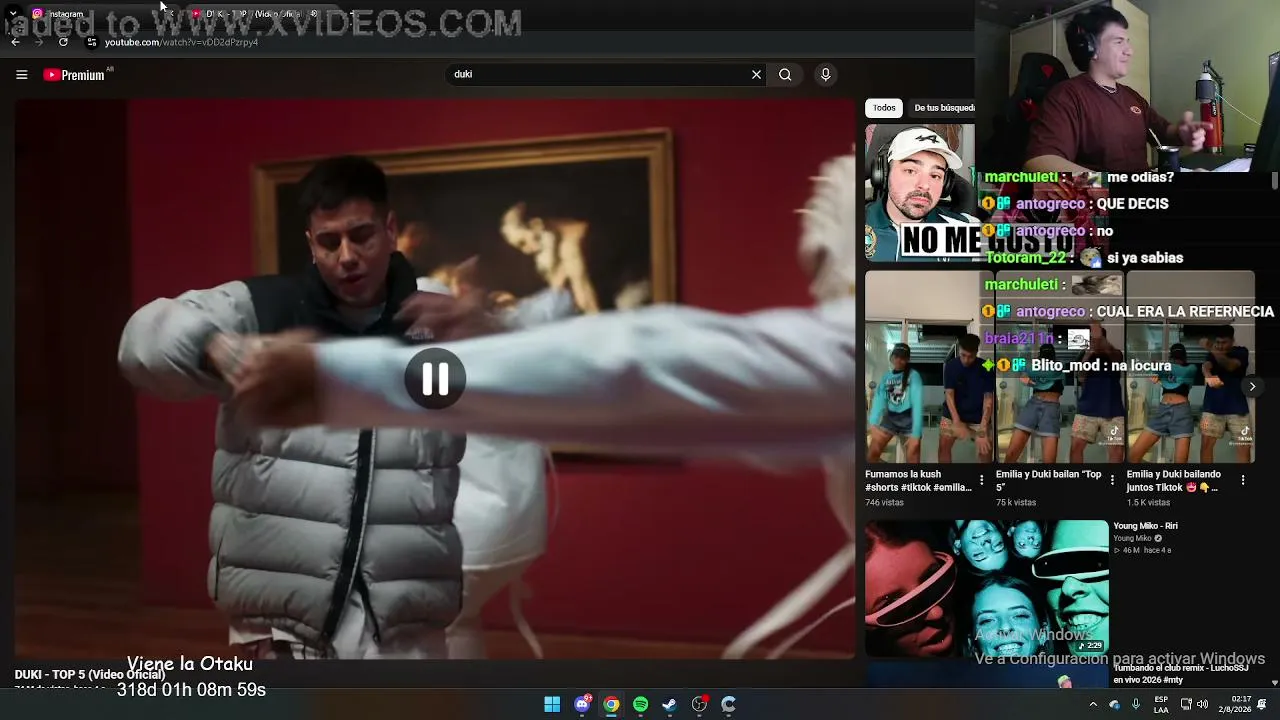Open the C-shaped app on the taskbar
Image resolution: width=1280 pixels, height=720 pixels.
728,704
